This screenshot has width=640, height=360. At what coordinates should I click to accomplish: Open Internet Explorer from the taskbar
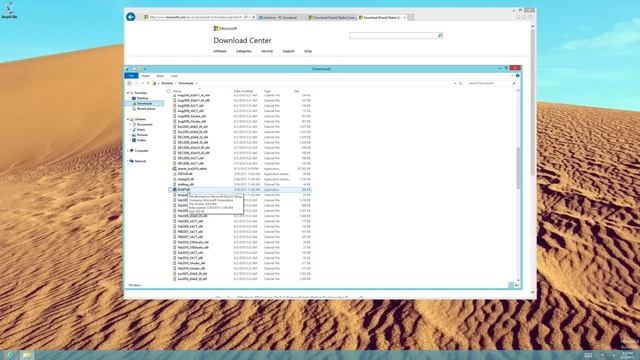click(x=11, y=355)
